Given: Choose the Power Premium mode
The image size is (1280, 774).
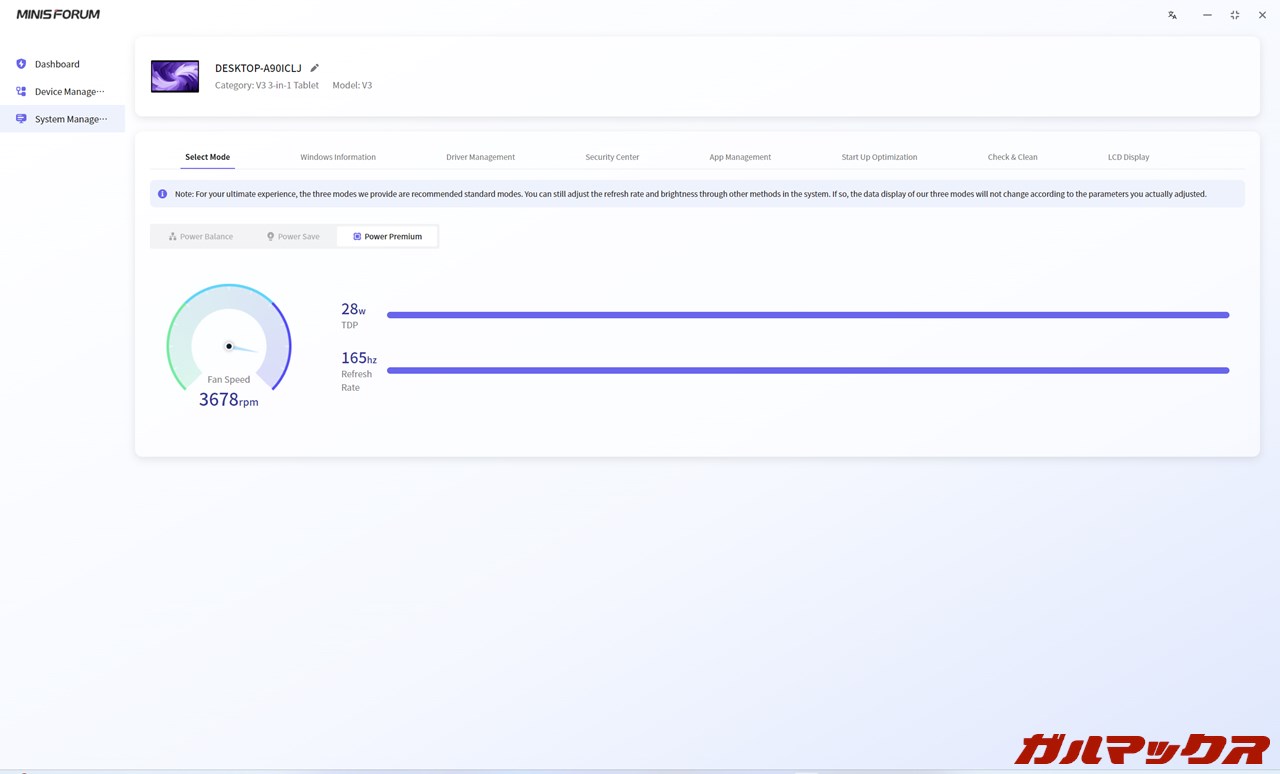Looking at the screenshot, I should [x=387, y=237].
